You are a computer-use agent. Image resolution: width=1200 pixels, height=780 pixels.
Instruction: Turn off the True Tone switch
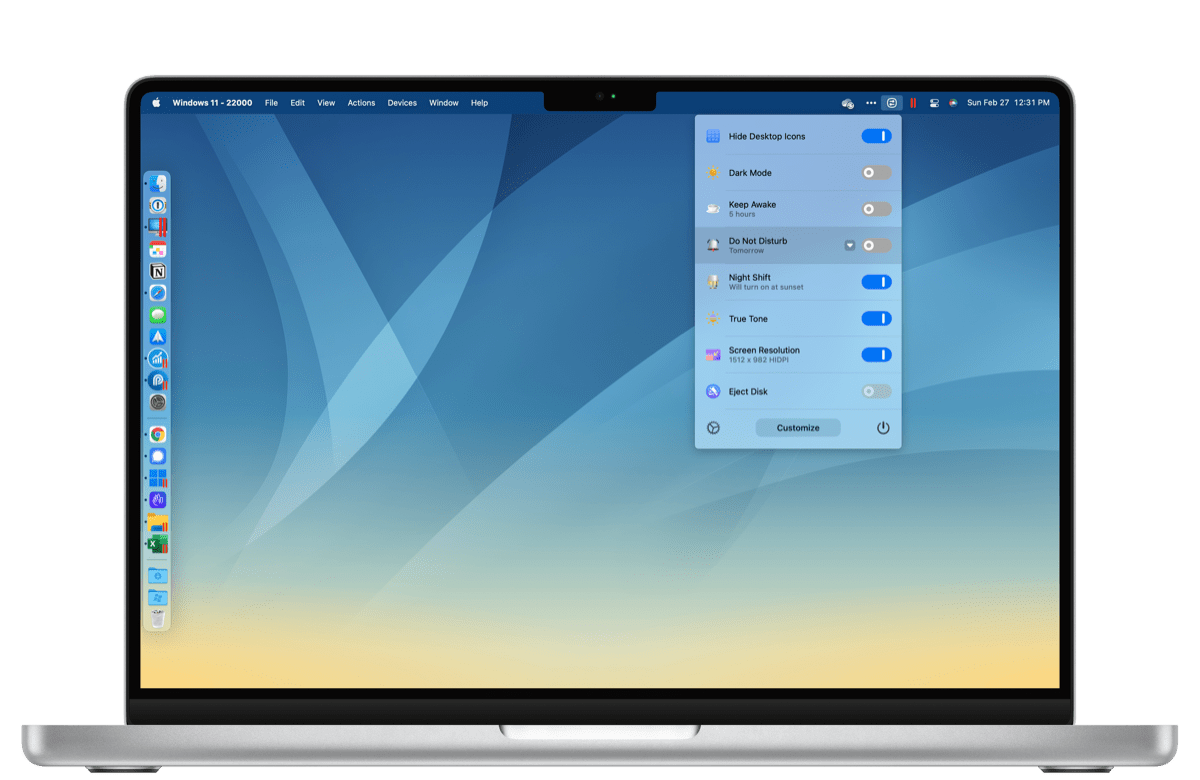point(877,318)
